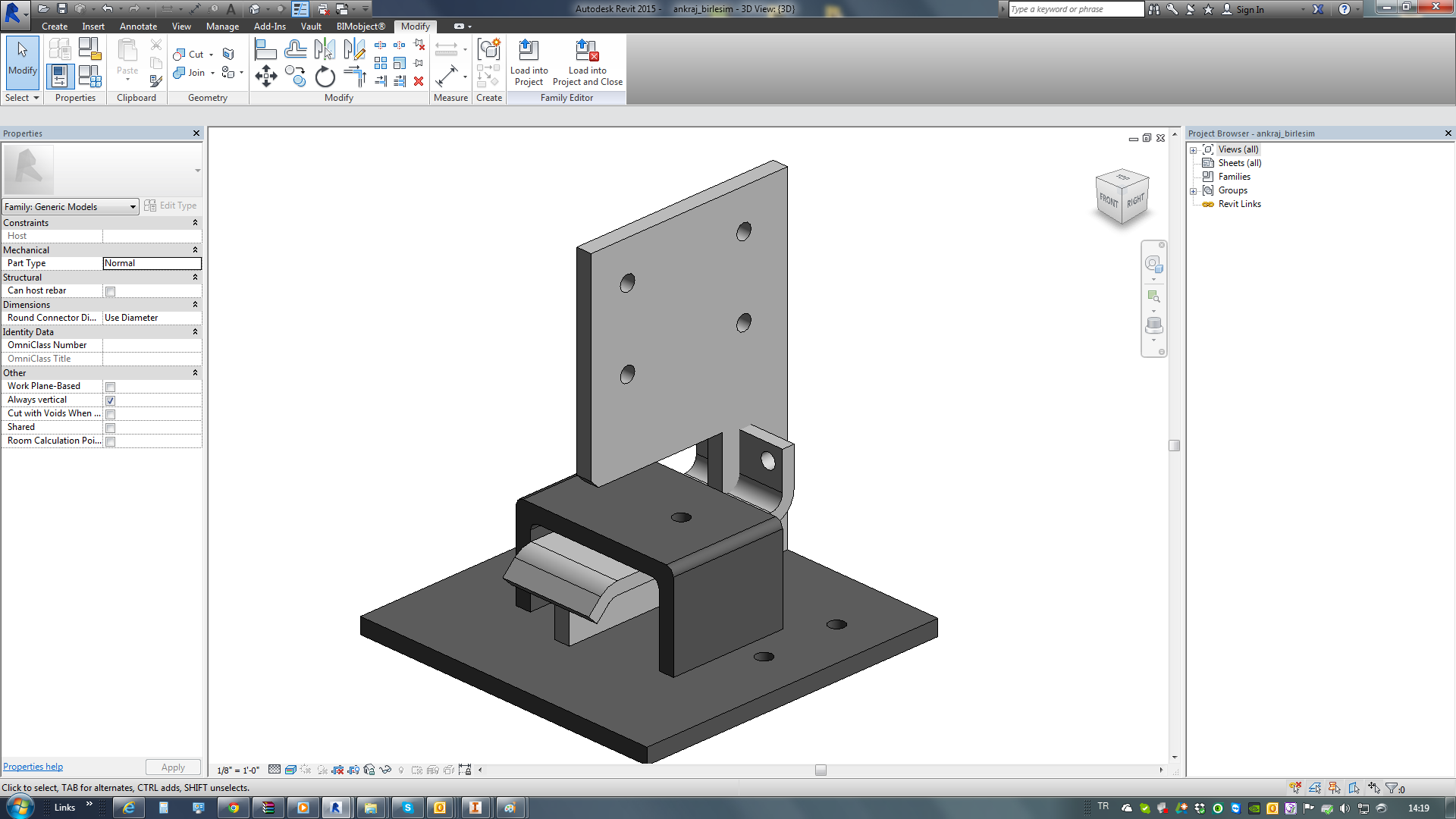The width and height of the screenshot is (1456, 819).
Task: Click view horizontal scrollbar thumb
Action: click(x=821, y=770)
